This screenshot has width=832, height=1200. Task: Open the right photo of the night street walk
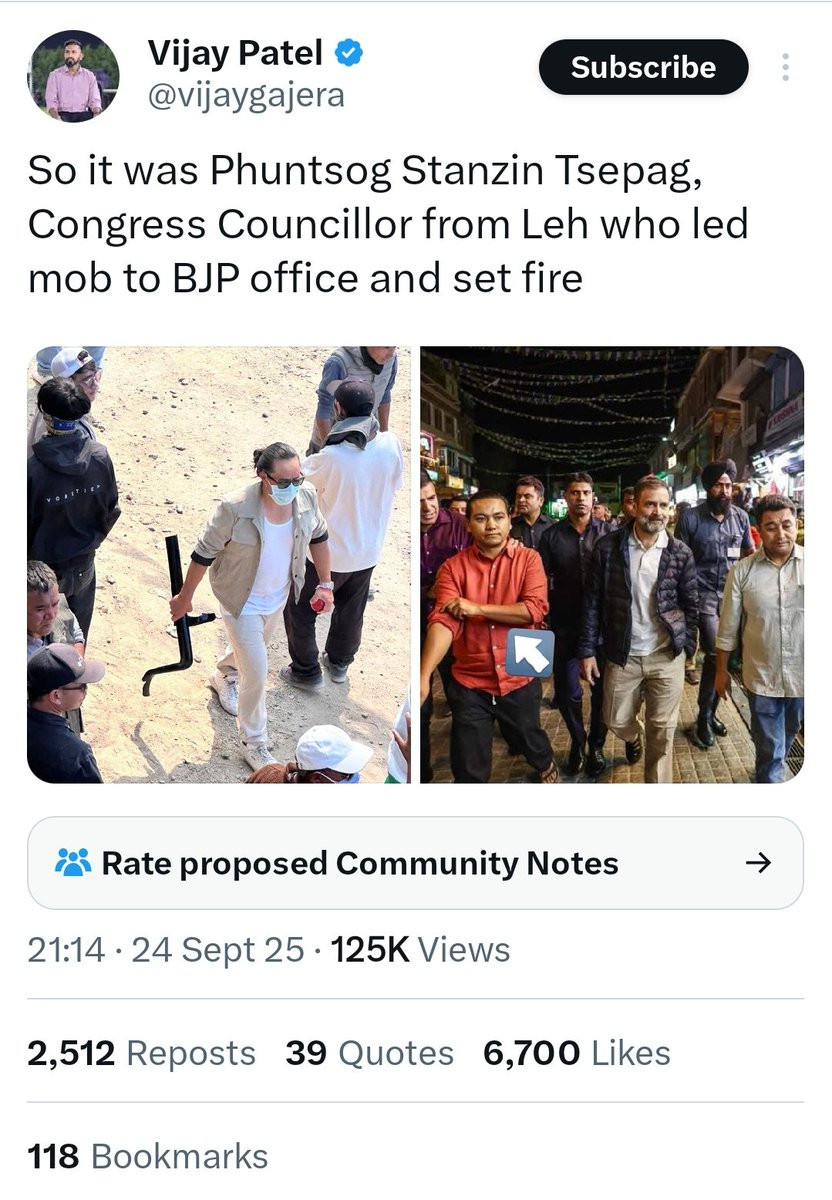pyautogui.click(x=612, y=564)
